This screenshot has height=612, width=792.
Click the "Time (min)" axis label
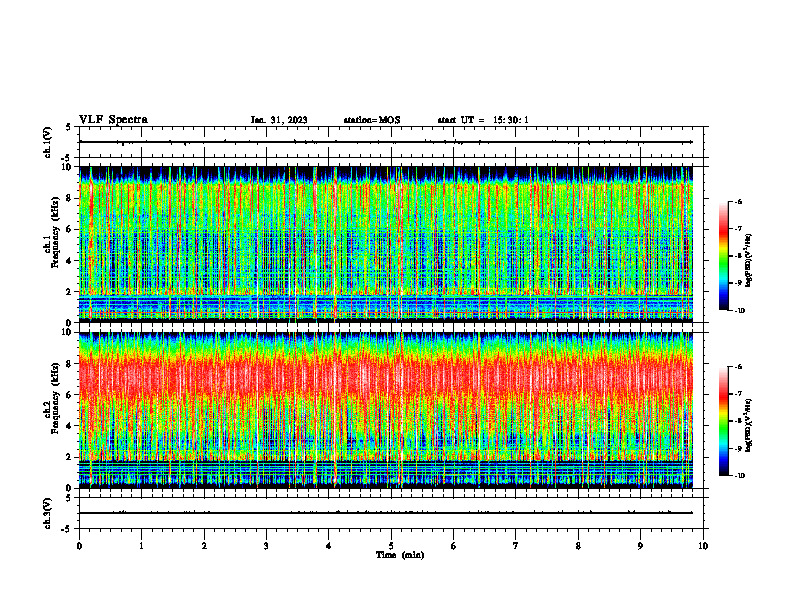click(x=400, y=555)
